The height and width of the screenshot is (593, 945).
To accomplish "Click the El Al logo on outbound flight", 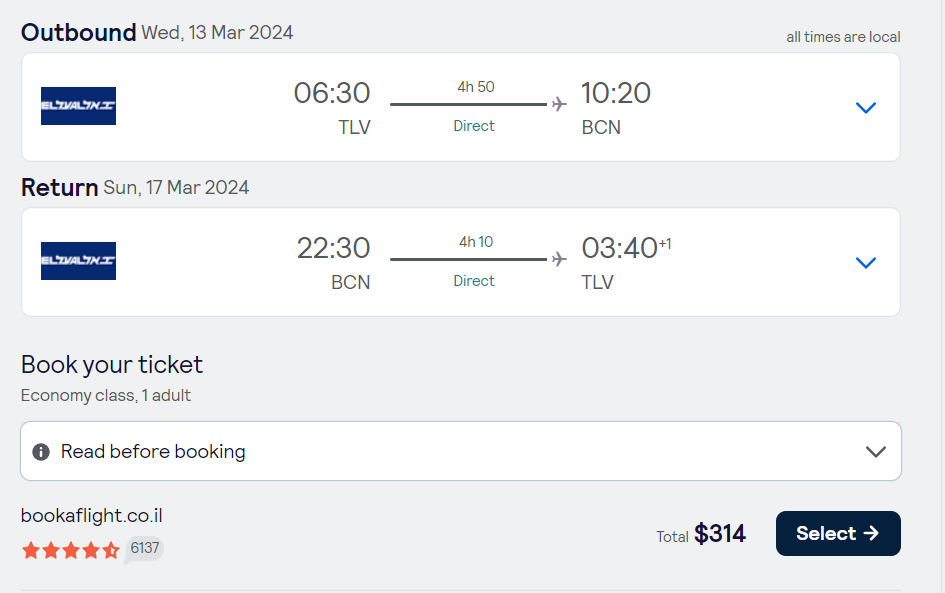I will (78, 106).
